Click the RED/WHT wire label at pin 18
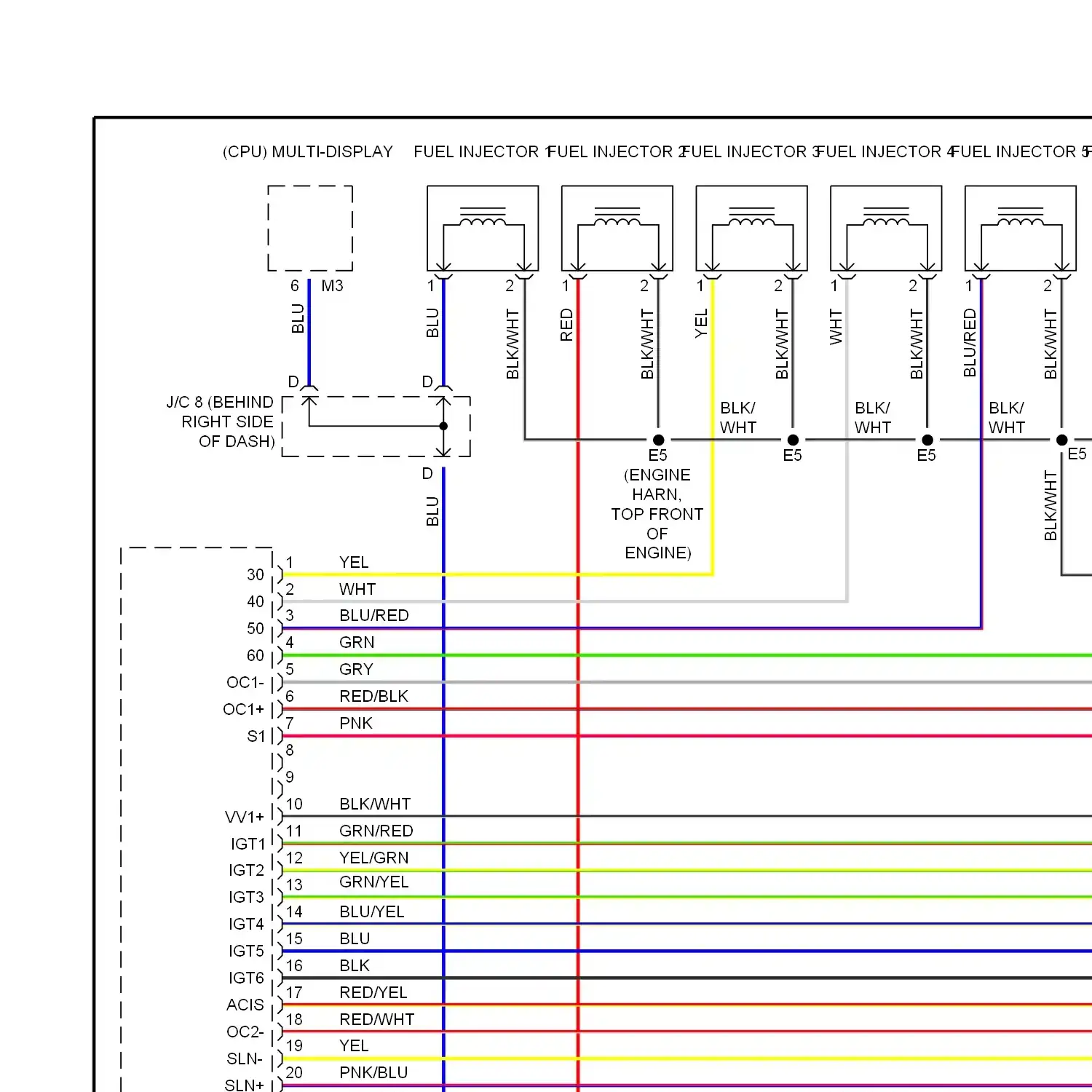Viewport: 1092px width, 1092px height. click(377, 1019)
